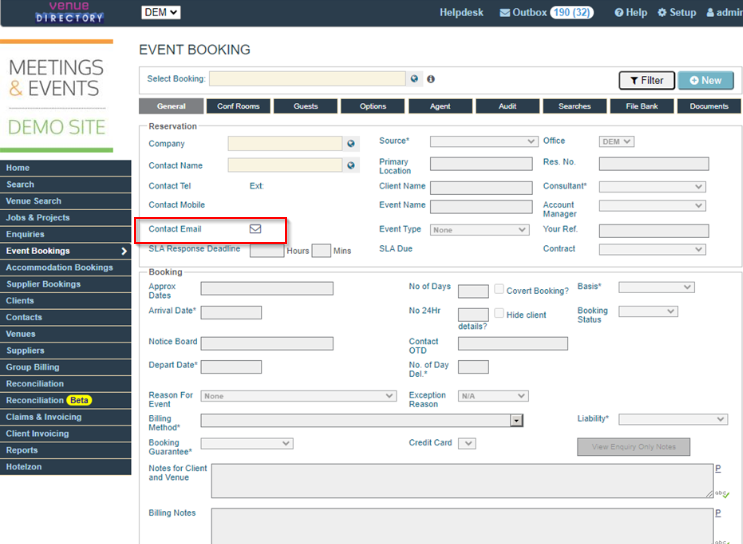Open Supplier Bookings in sidebar

coord(65,284)
